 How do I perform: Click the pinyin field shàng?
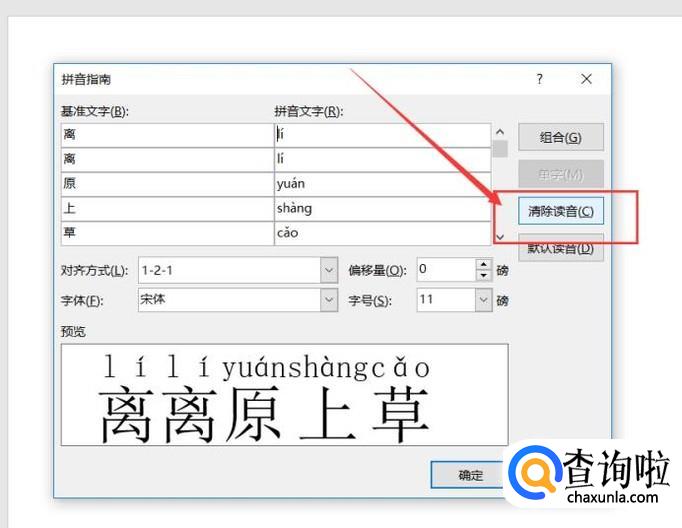pos(383,209)
